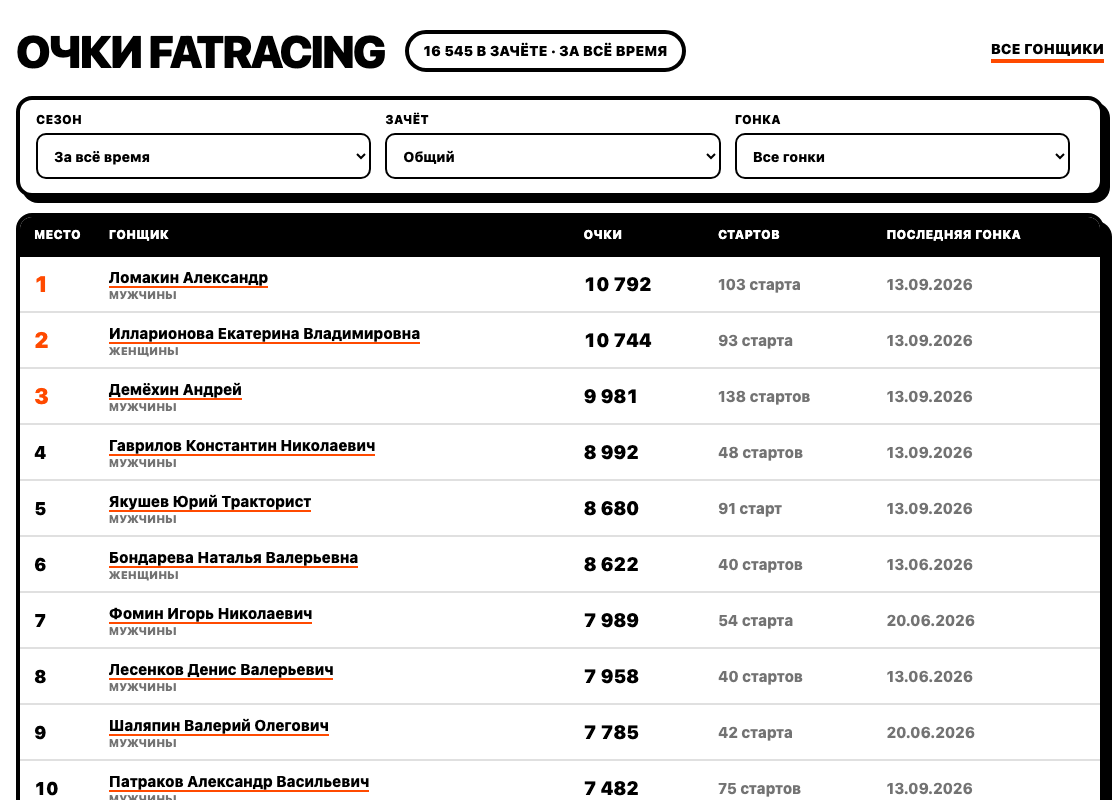Open the Все гонщики link

[x=1046, y=49]
